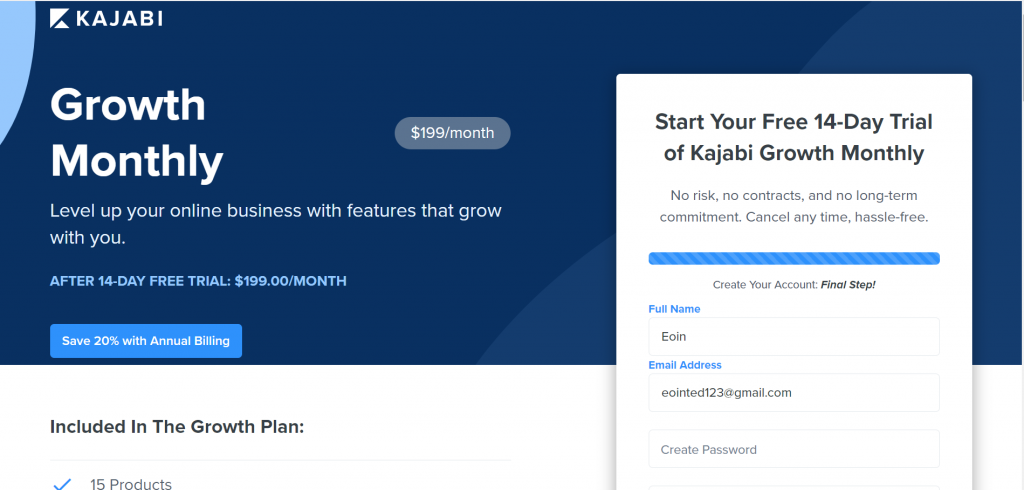Screen dimensions: 1024x490
Task: Click the Growth Monthly heading
Action: point(137,133)
